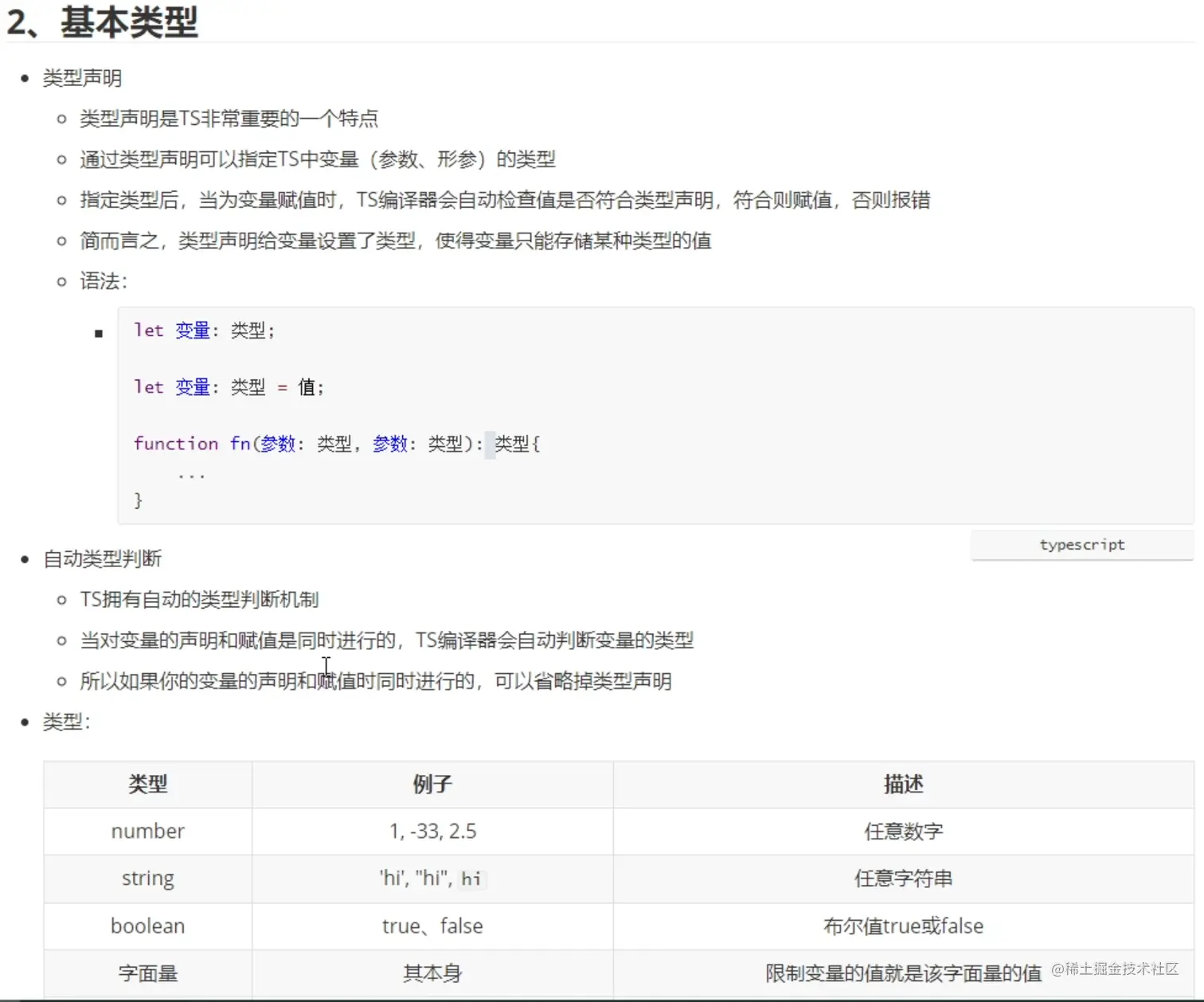Click the "typescript" language label
This screenshot has width=1204, height=1002.
pyautogui.click(x=1082, y=545)
